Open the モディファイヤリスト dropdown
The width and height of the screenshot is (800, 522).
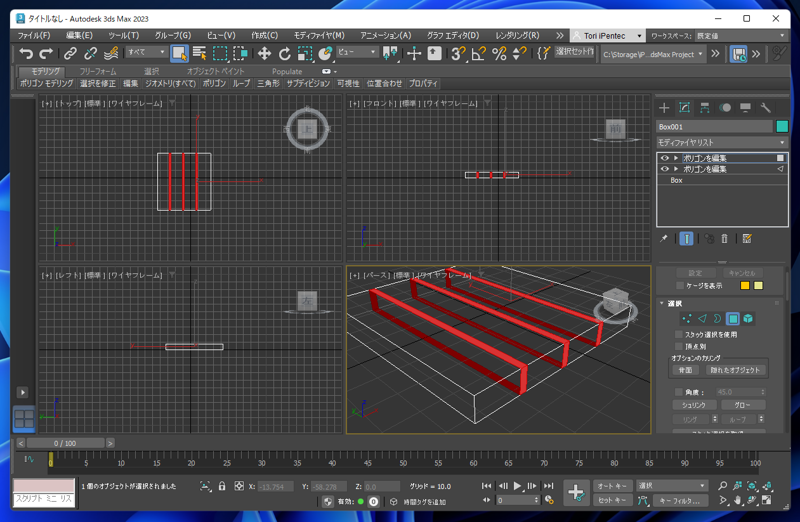coord(721,142)
